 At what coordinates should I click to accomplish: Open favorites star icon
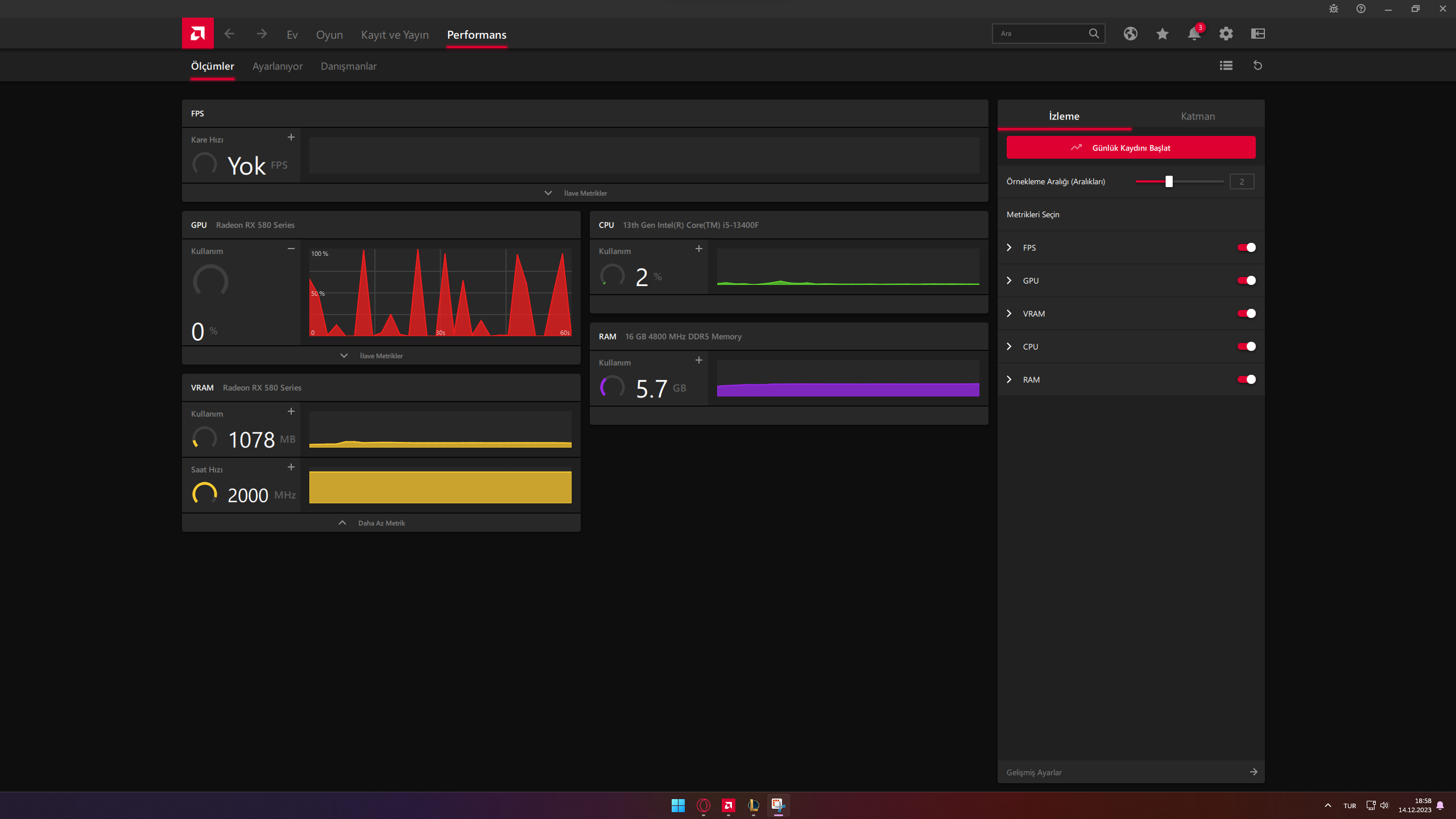click(1162, 34)
